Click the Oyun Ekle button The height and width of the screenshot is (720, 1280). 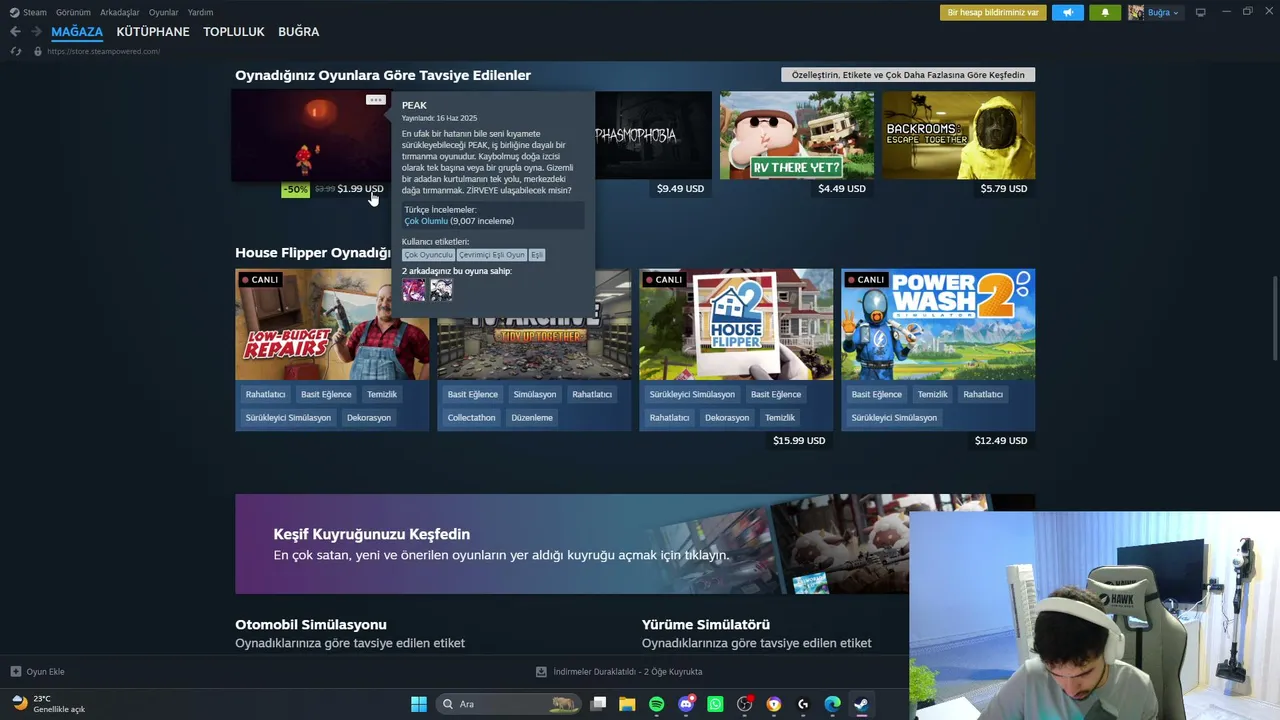(37, 672)
